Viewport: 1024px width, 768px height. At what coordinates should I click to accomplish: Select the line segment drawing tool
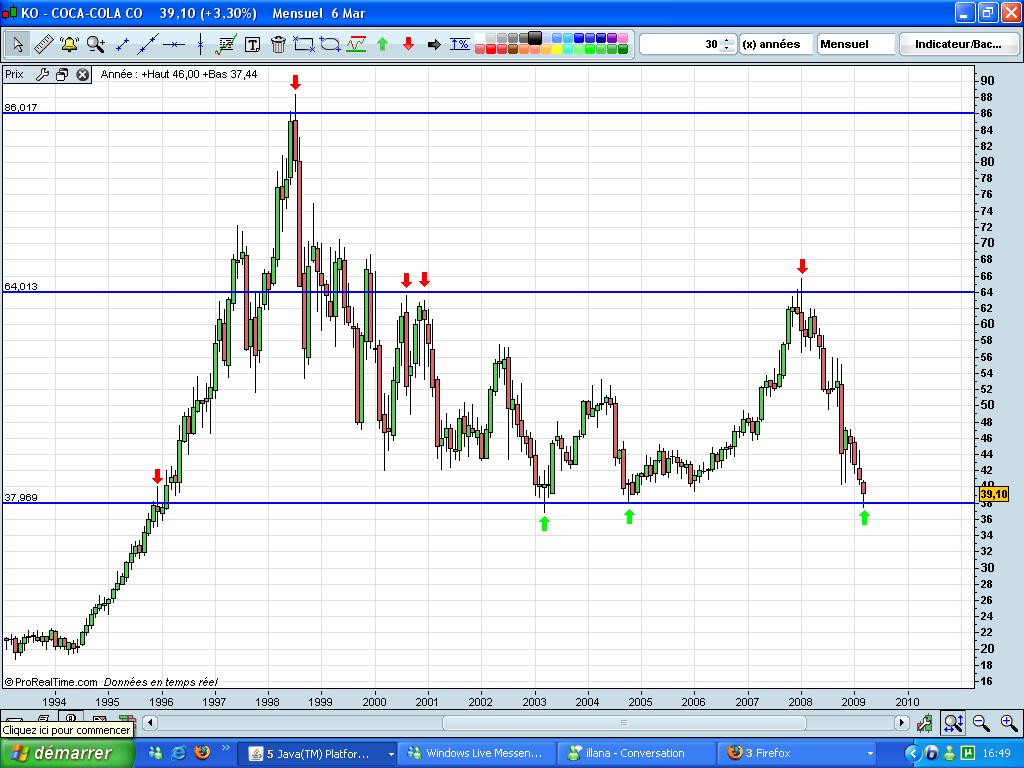tap(122, 44)
